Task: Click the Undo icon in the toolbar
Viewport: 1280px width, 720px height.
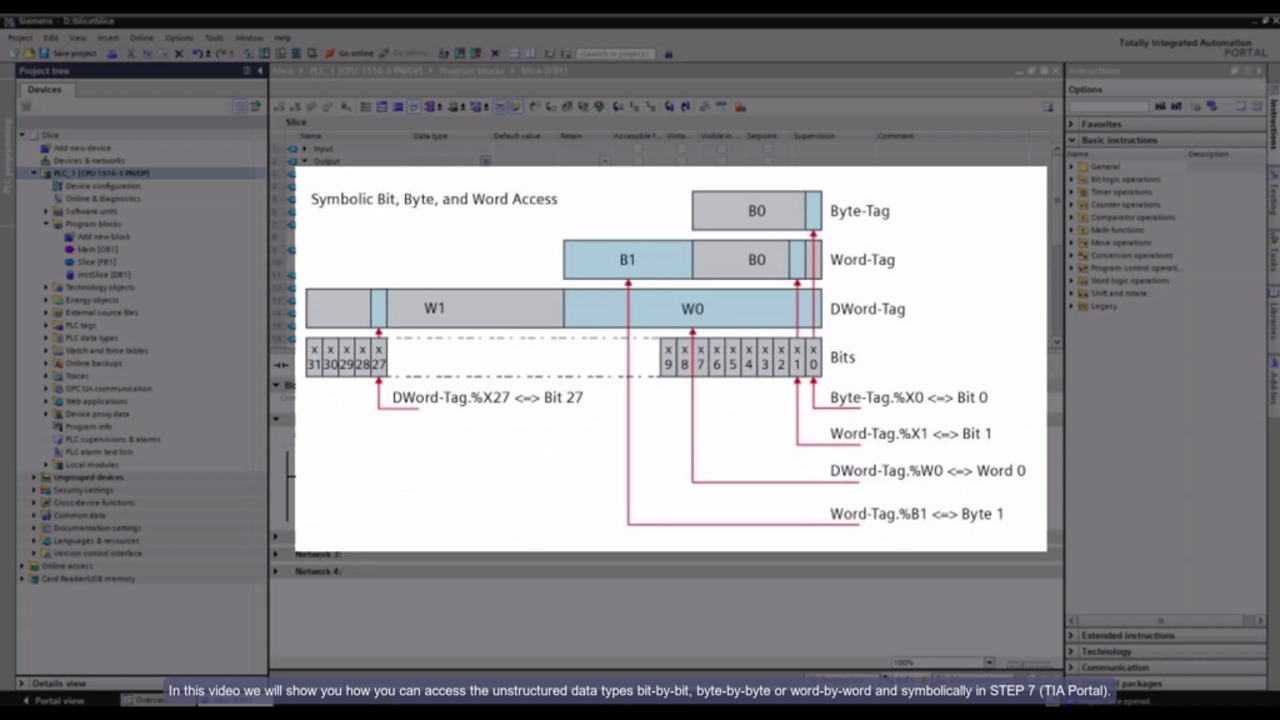Action: coord(197,53)
